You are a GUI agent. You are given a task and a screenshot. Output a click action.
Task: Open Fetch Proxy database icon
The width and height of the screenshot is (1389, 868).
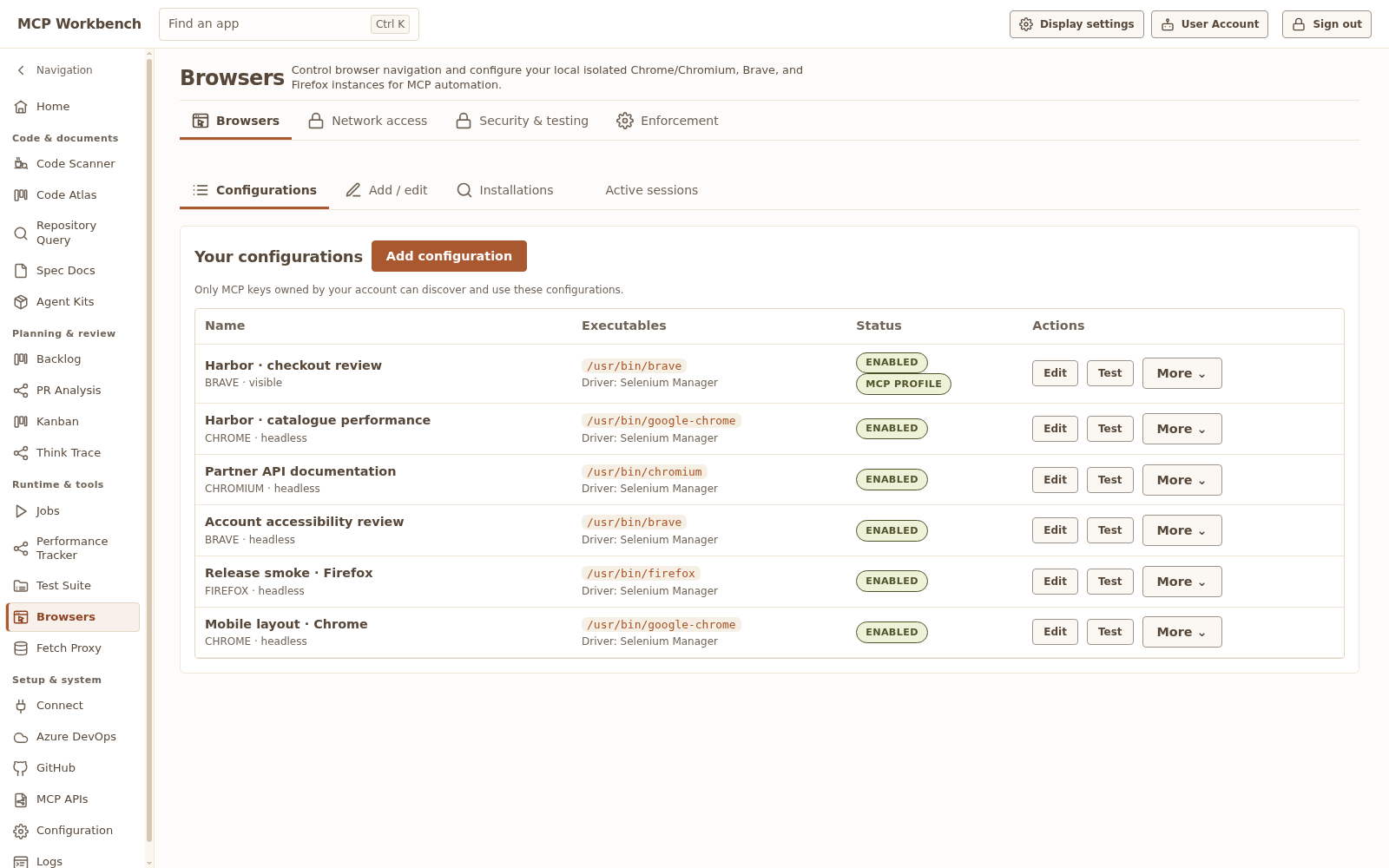coord(21,648)
